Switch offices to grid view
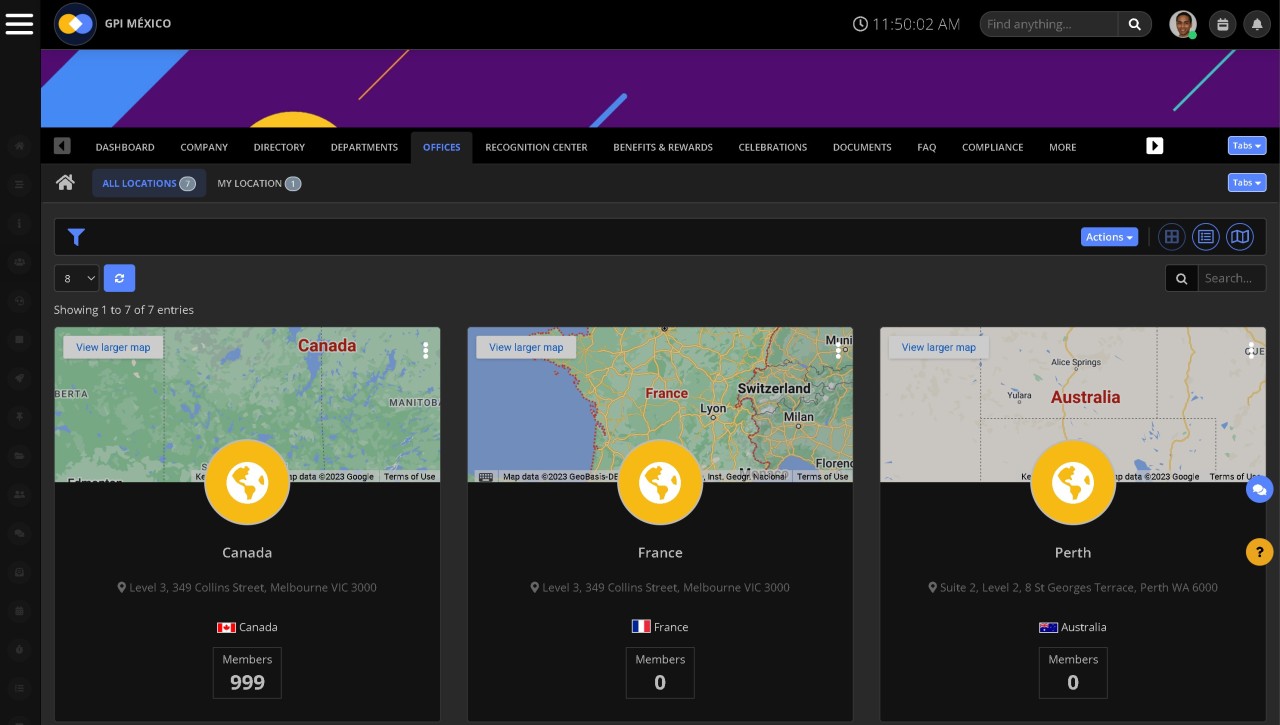Image resolution: width=1280 pixels, height=725 pixels. pyautogui.click(x=1172, y=237)
